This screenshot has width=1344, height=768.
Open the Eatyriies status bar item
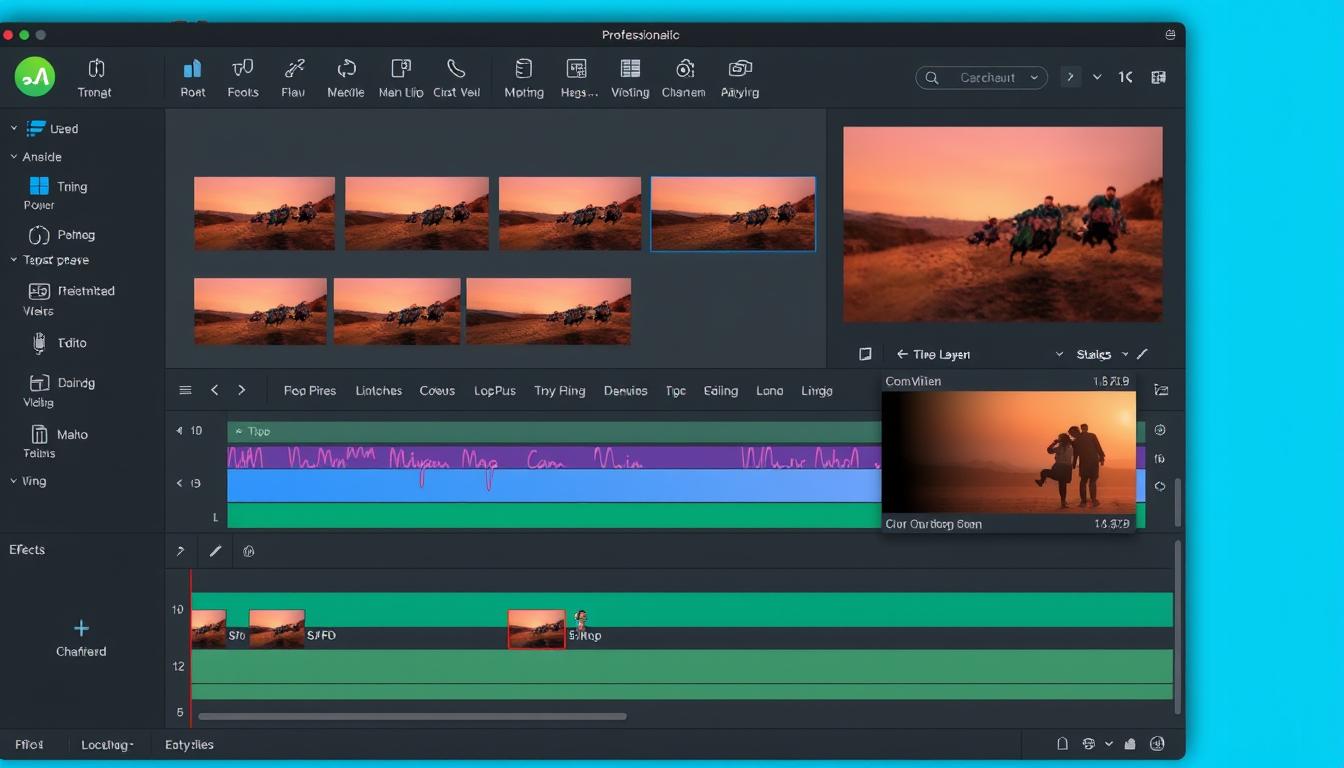coord(189,745)
